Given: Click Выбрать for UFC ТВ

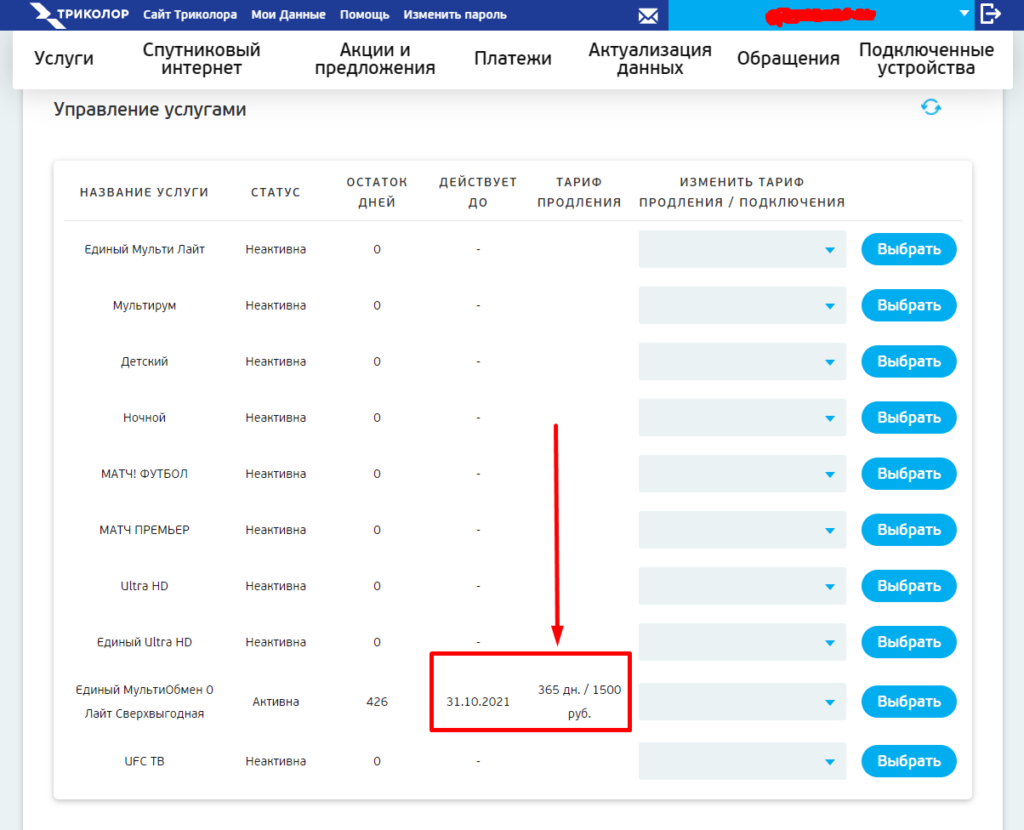Looking at the screenshot, I should click(x=908, y=761).
